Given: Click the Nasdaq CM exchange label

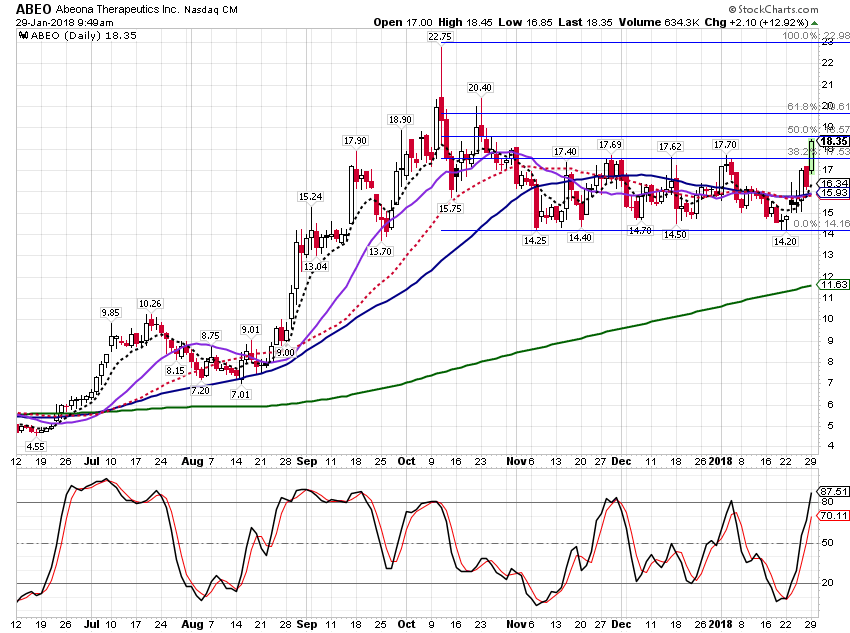Looking at the screenshot, I should [211, 10].
